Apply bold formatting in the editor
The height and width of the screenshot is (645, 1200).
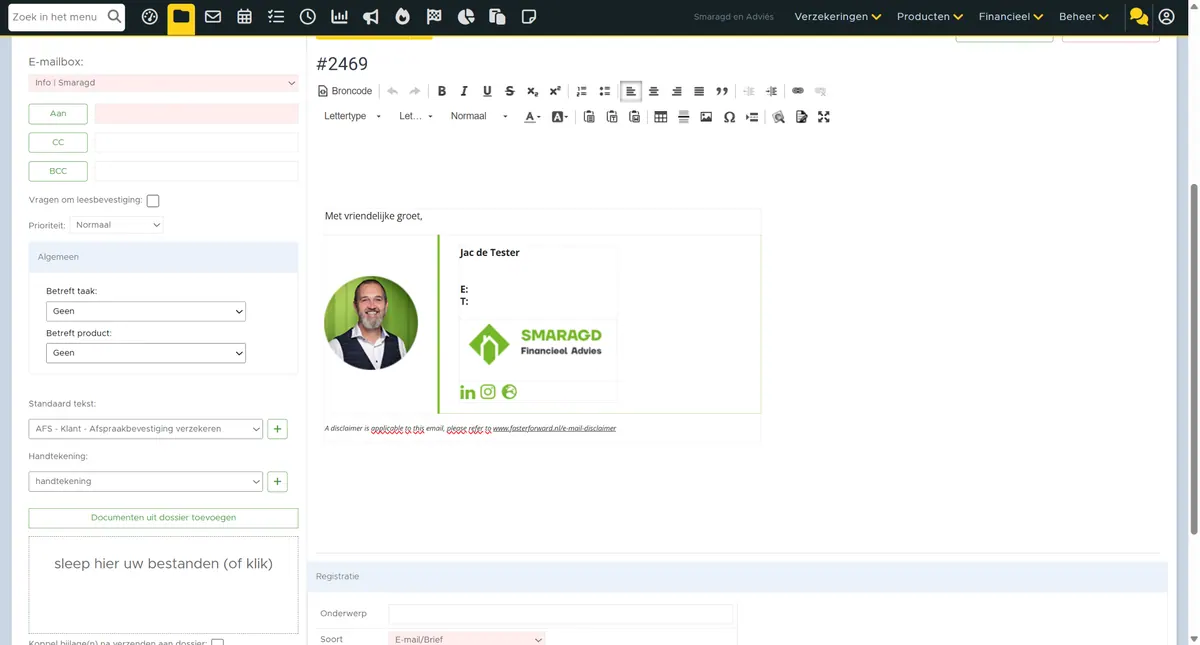pos(441,91)
